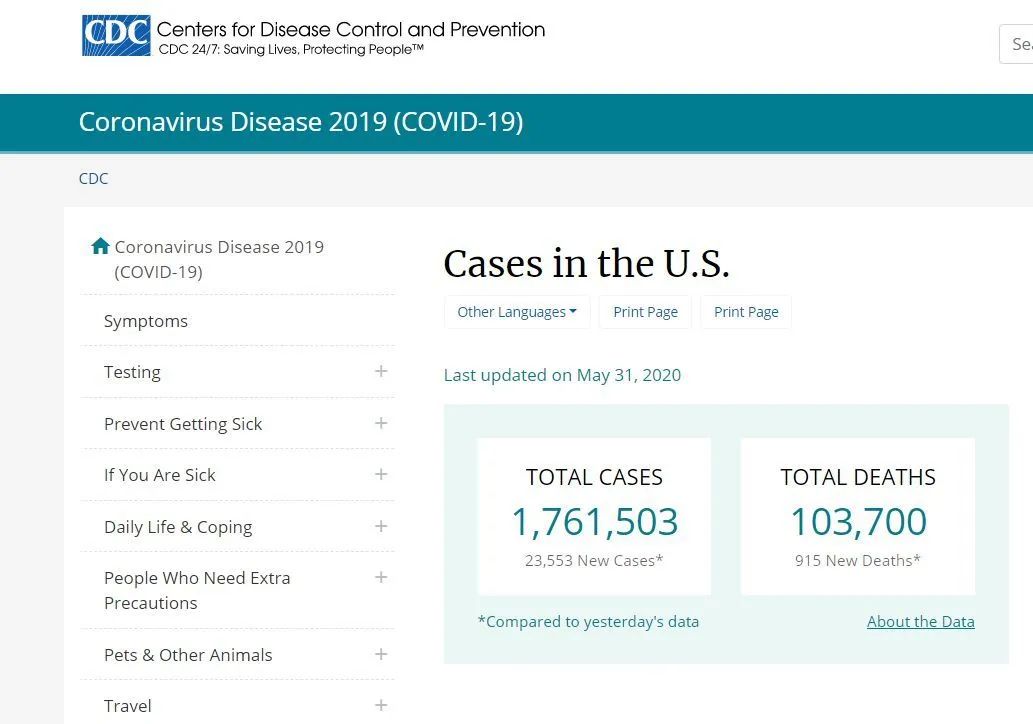This screenshot has height=724, width=1033.
Task: Click the CDC logo in the header
Action: (x=116, y=36)
